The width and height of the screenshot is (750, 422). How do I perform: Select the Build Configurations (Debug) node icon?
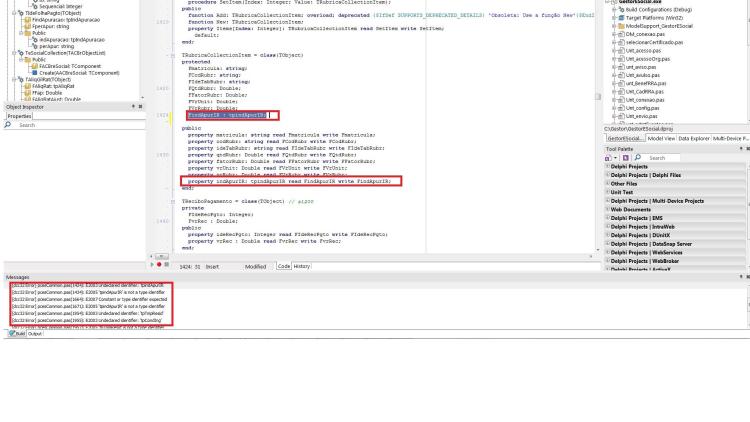[x=621, y=10]
